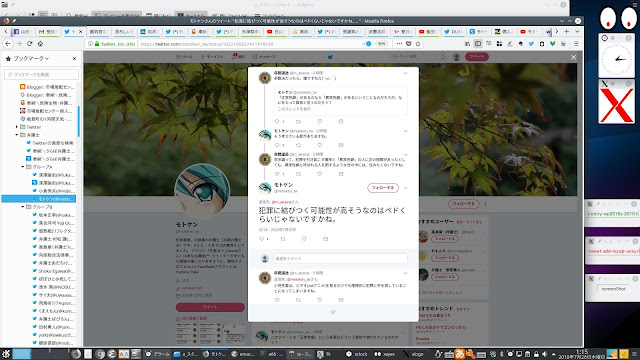This screenshot has width=640, height=360.
Task: Switch to the Gmail tab
Action: [x=48, y=31]
